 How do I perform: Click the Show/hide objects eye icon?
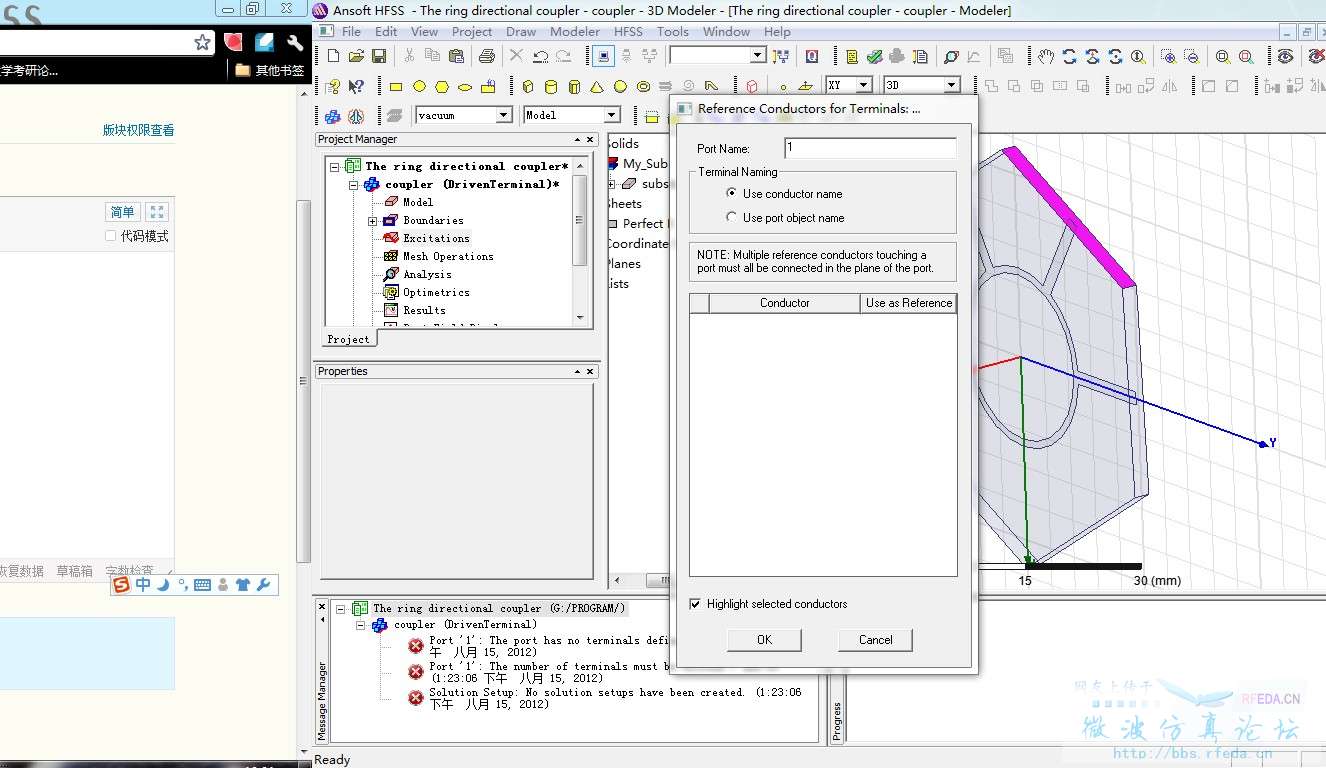(1285, 56)
